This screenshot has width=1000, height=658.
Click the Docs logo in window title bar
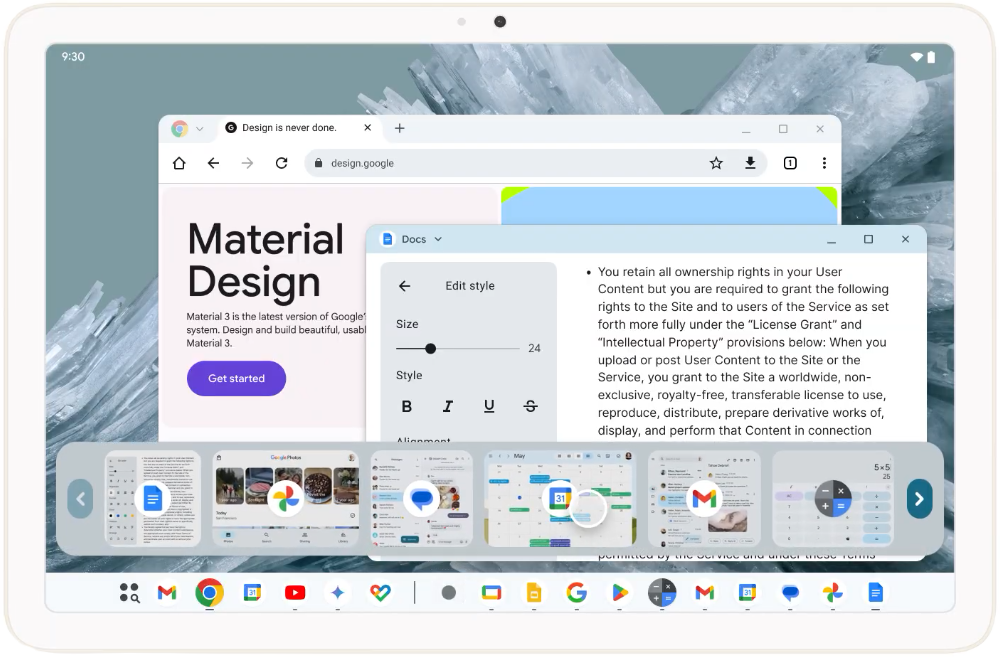(387, 239)
